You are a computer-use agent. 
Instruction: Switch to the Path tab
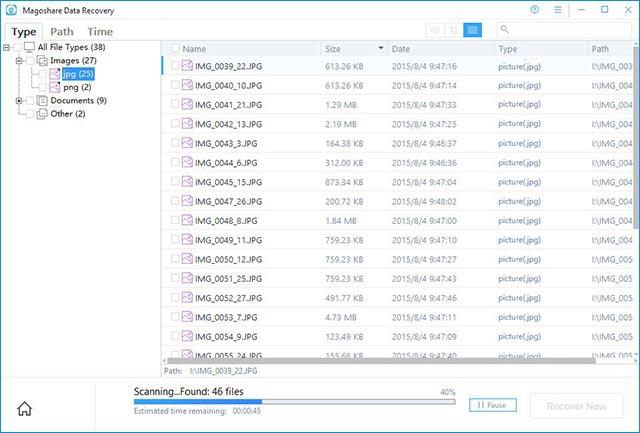pyautogui.click(x=62, y=31)
